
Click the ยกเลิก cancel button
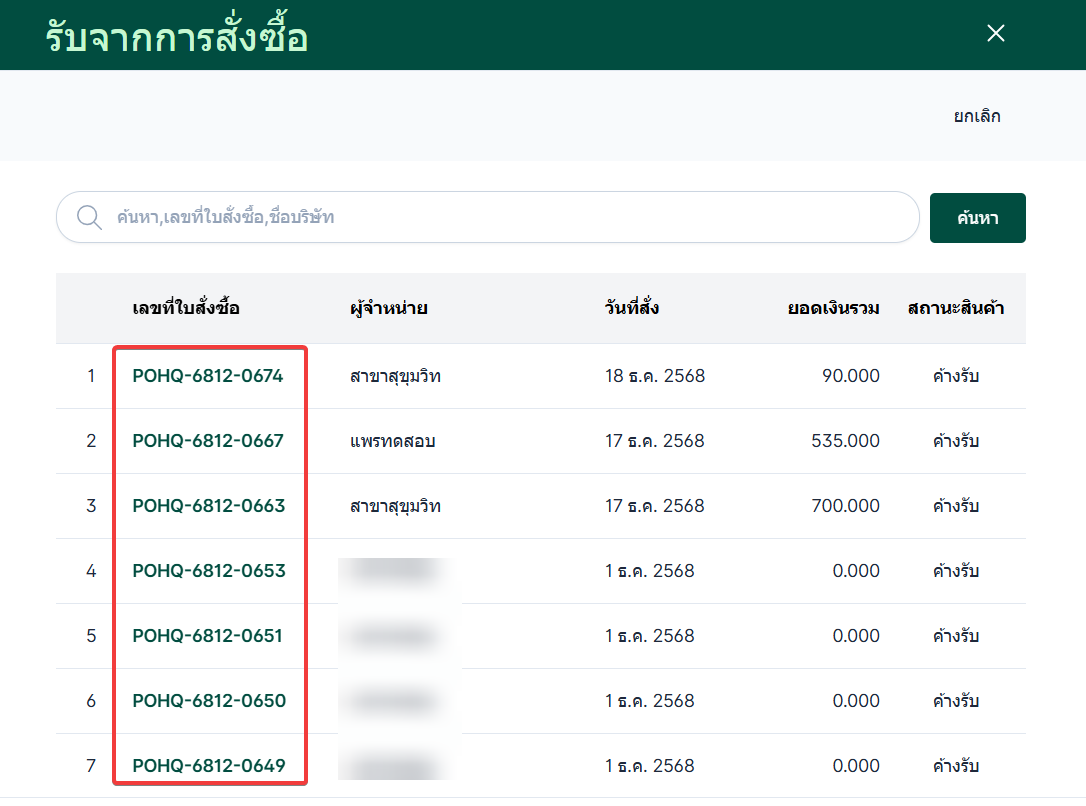(x=977, y=116)
